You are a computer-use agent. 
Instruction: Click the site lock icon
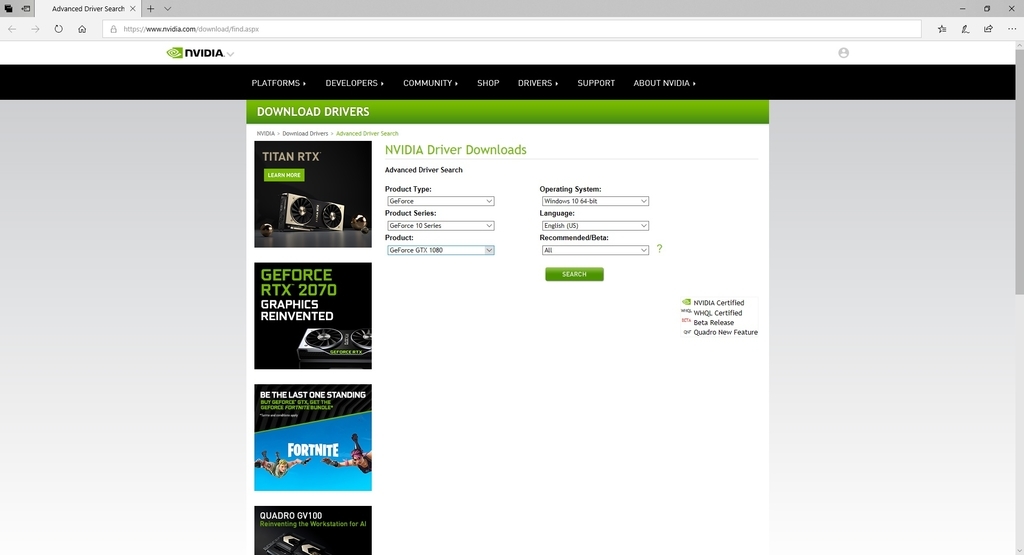tap(114, 29)
